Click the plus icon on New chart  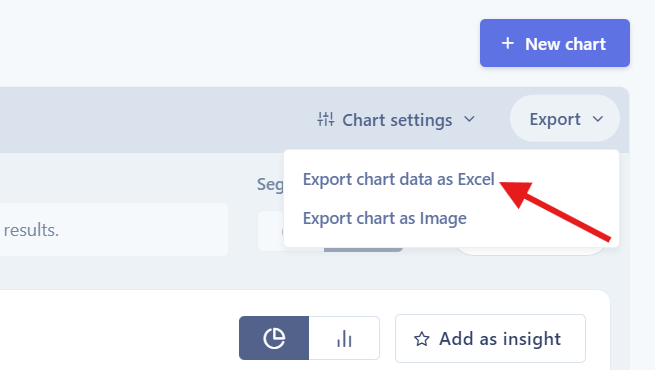[508, 43]
